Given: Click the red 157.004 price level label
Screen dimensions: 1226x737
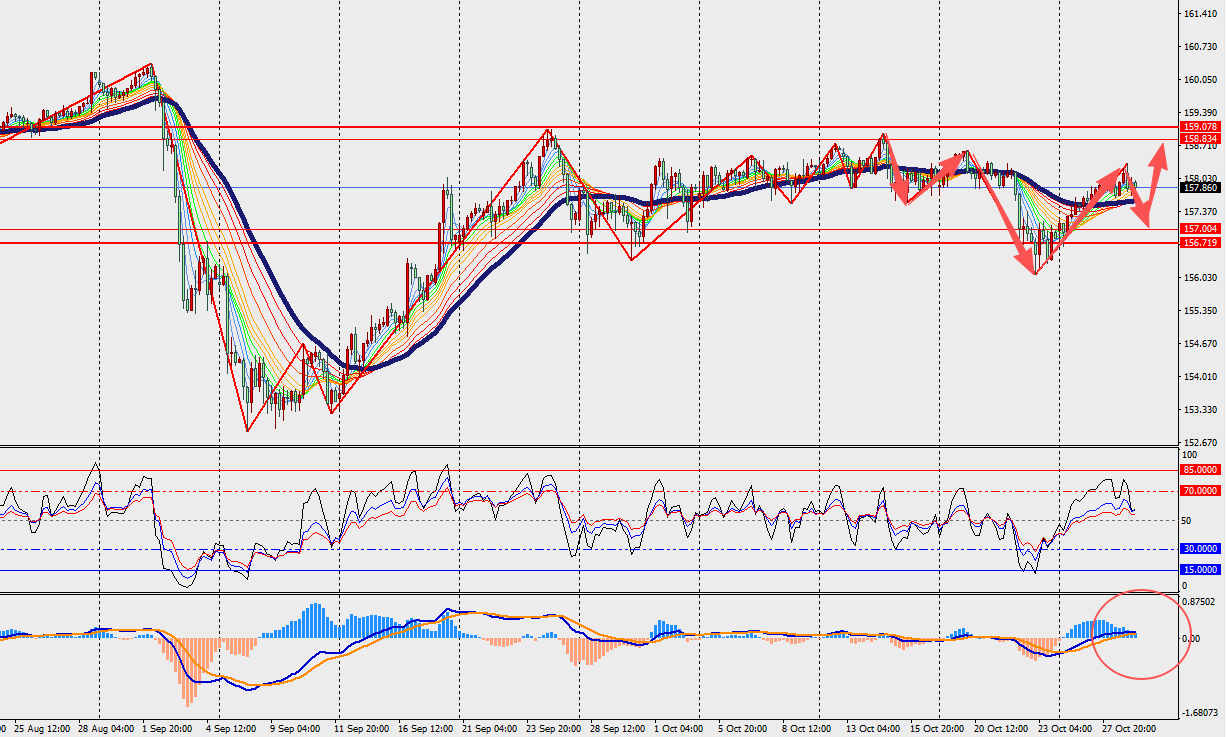Looking at the screenshot, I should point(1200,229).
